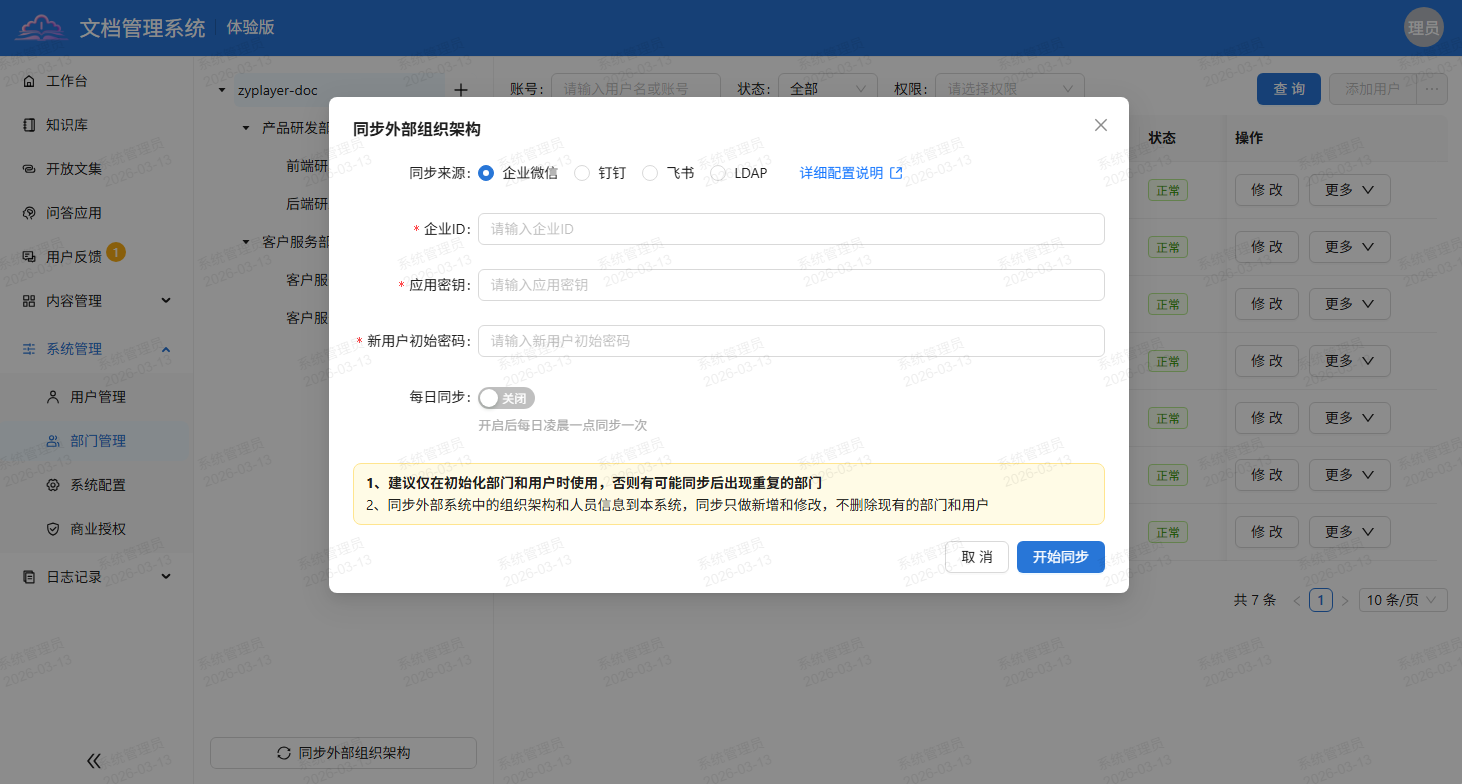Click the 日志记录 icon
Image resolution: width=1462 pixels, height=784 pixels.
[x=29, y=577]
